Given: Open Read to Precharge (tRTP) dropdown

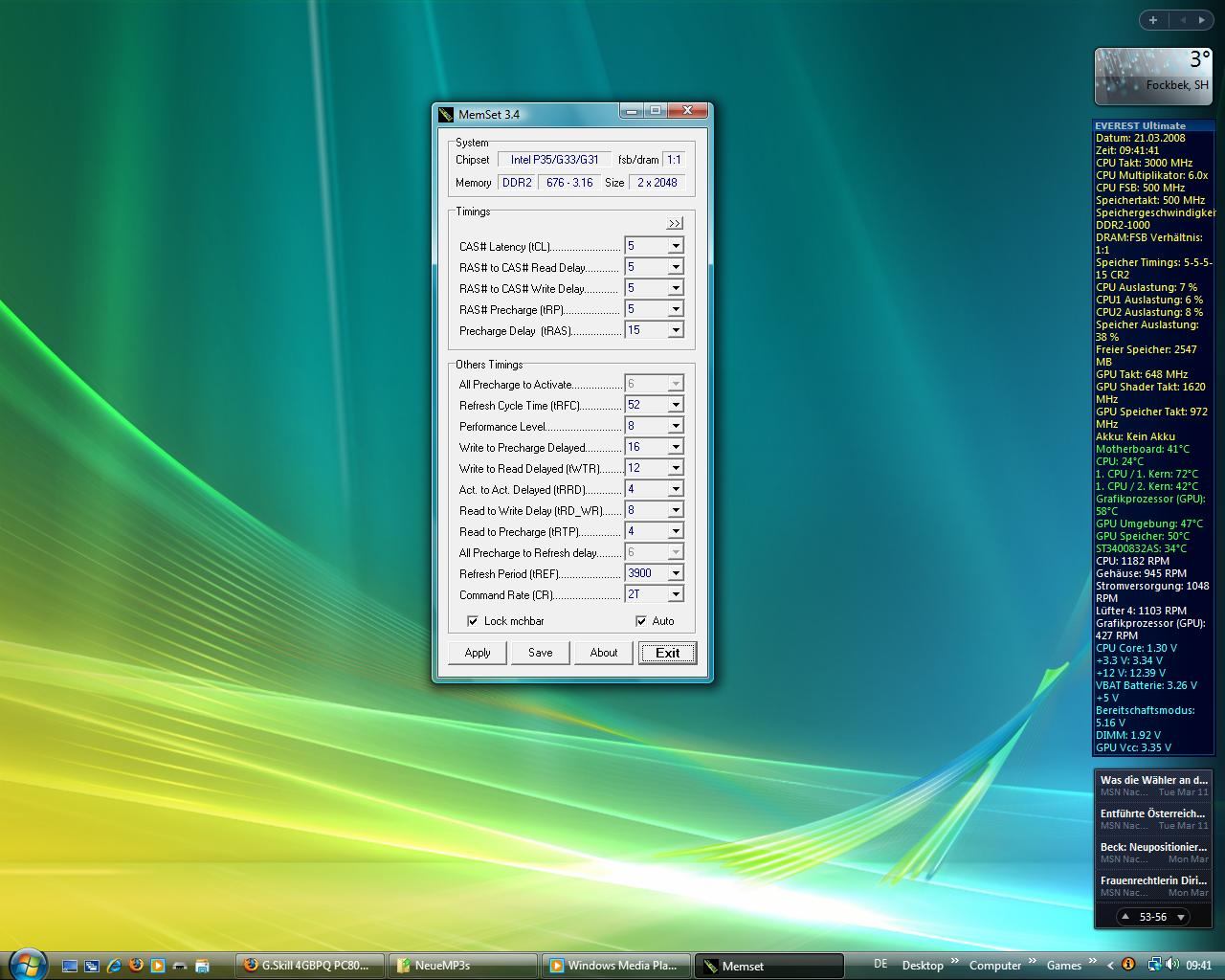Looking at the screenshot, I should click(x=676, y=531).
